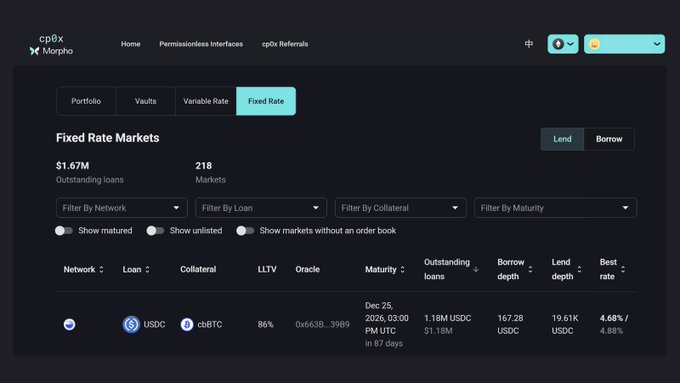Click the 1.18M USDC outstanding loans value
Viewport: 680px width, 383px height.
coord(448,318)
